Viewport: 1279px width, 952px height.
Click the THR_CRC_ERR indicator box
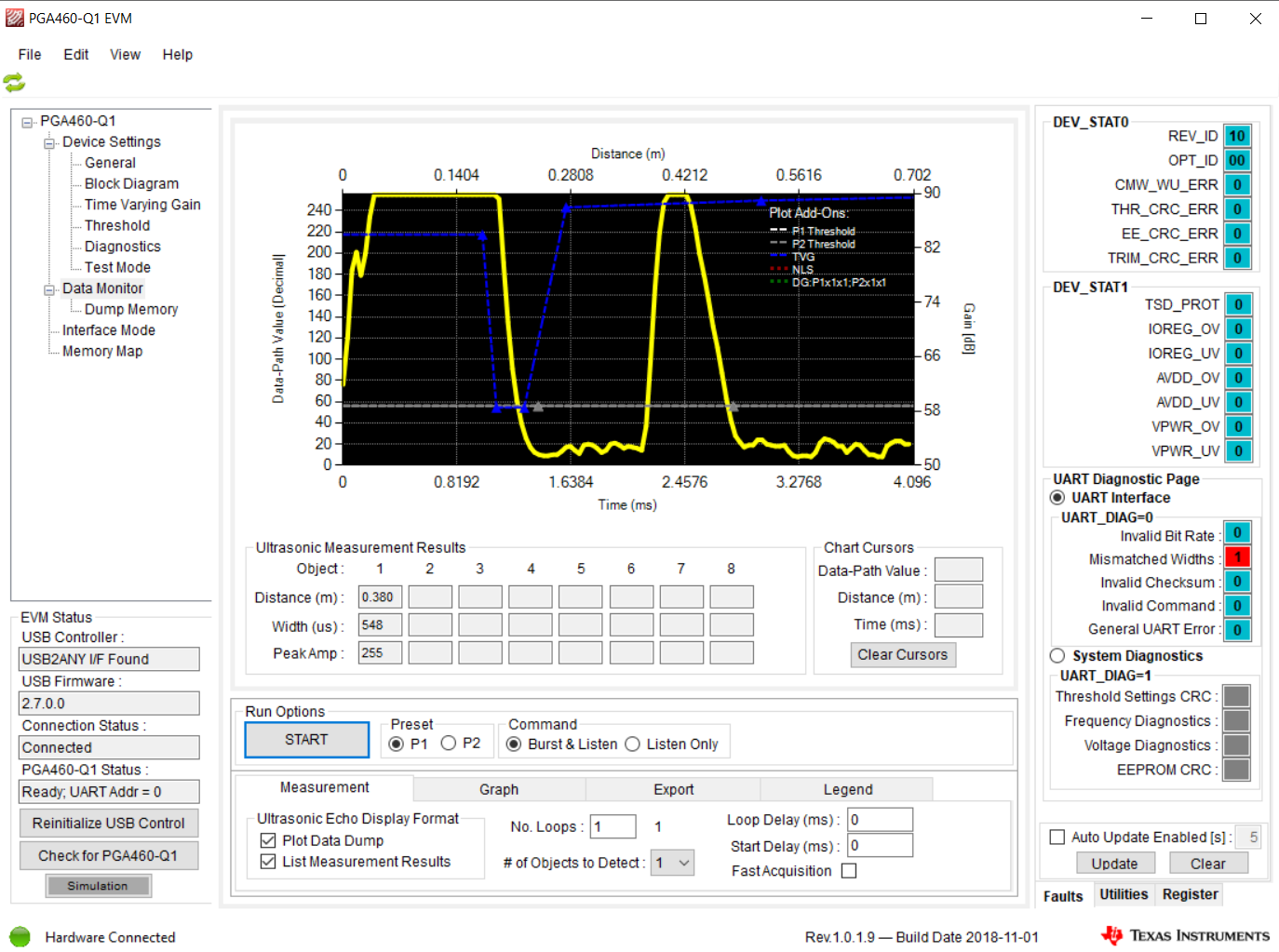pyautogui.click(x=1237, y=209)
